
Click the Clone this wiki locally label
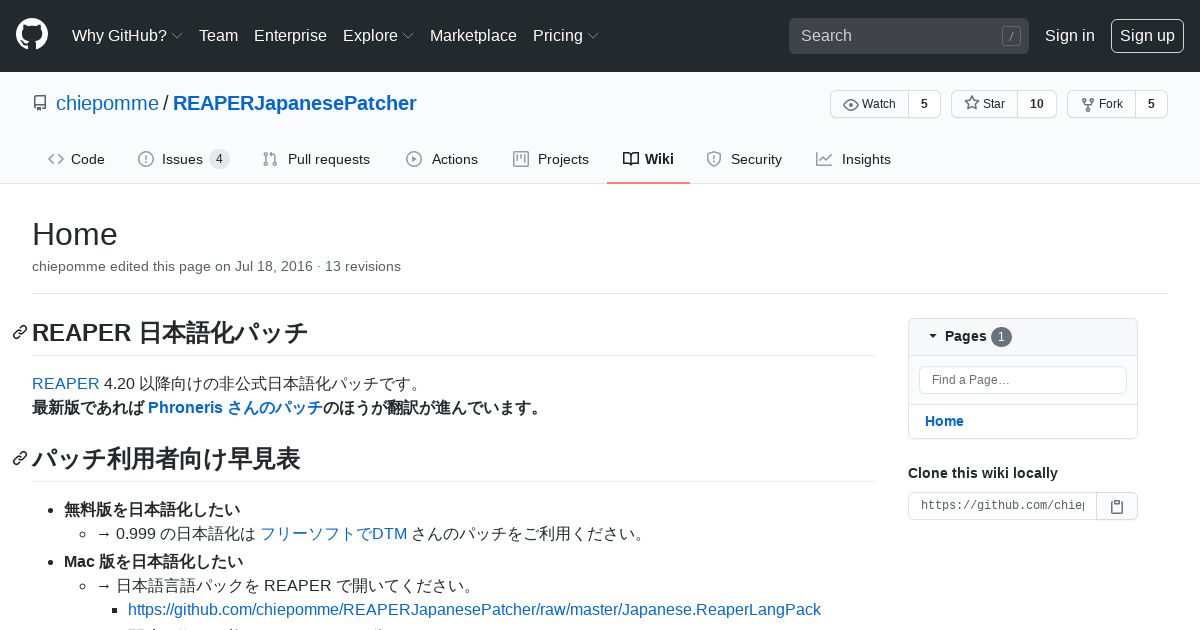[x=983, y=473]
